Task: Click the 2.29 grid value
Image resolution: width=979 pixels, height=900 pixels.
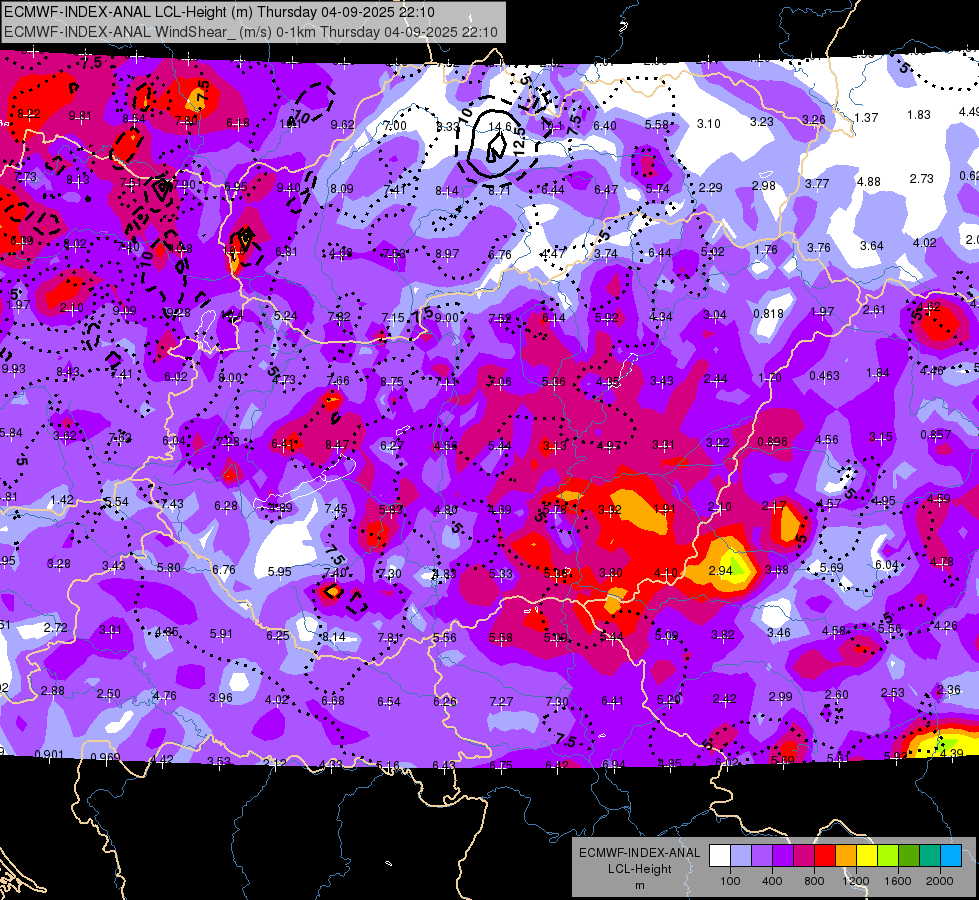Action: pyautogui.click(x=711, y=187)
